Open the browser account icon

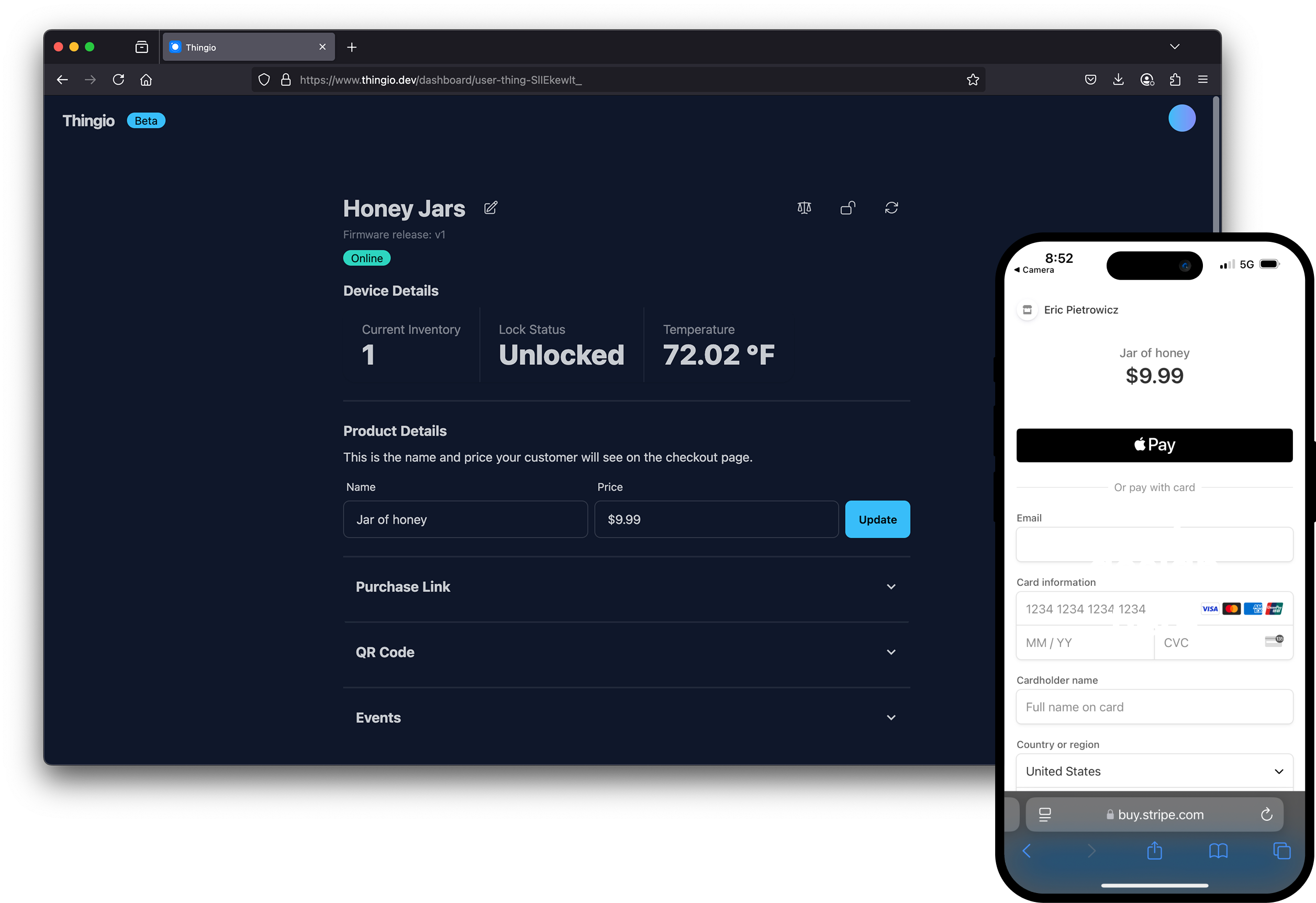(1147, 80)
